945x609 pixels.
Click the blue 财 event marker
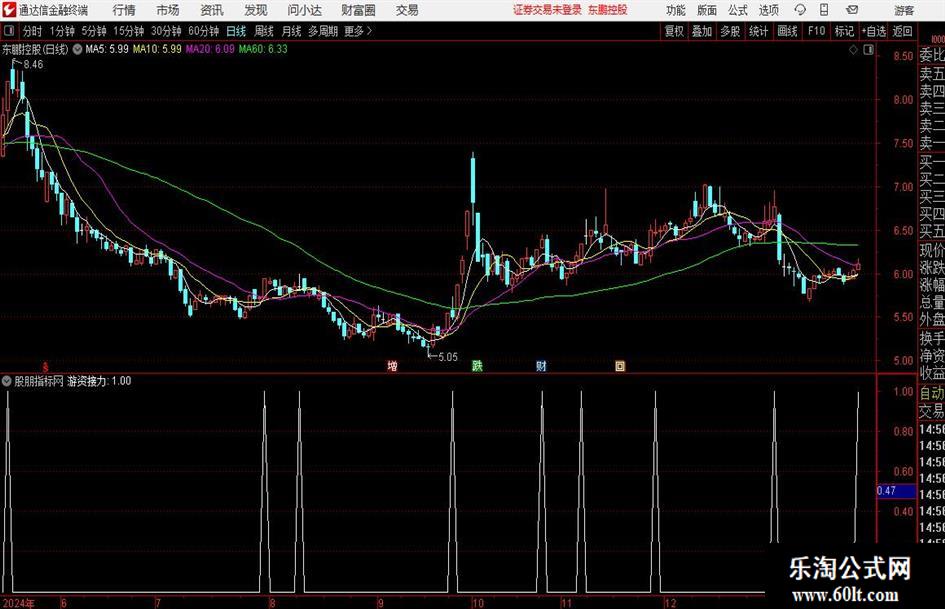point(541,365)
